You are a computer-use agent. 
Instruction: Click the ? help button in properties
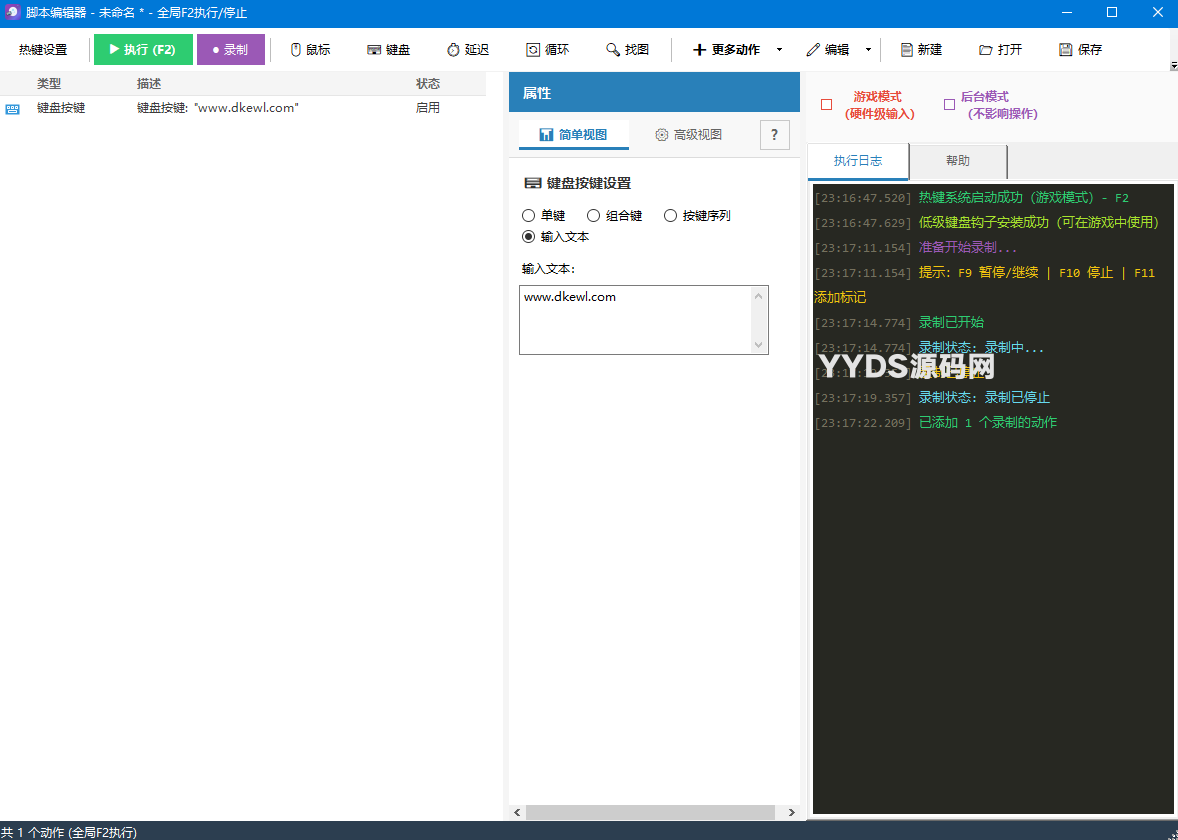tap(775, 135)
